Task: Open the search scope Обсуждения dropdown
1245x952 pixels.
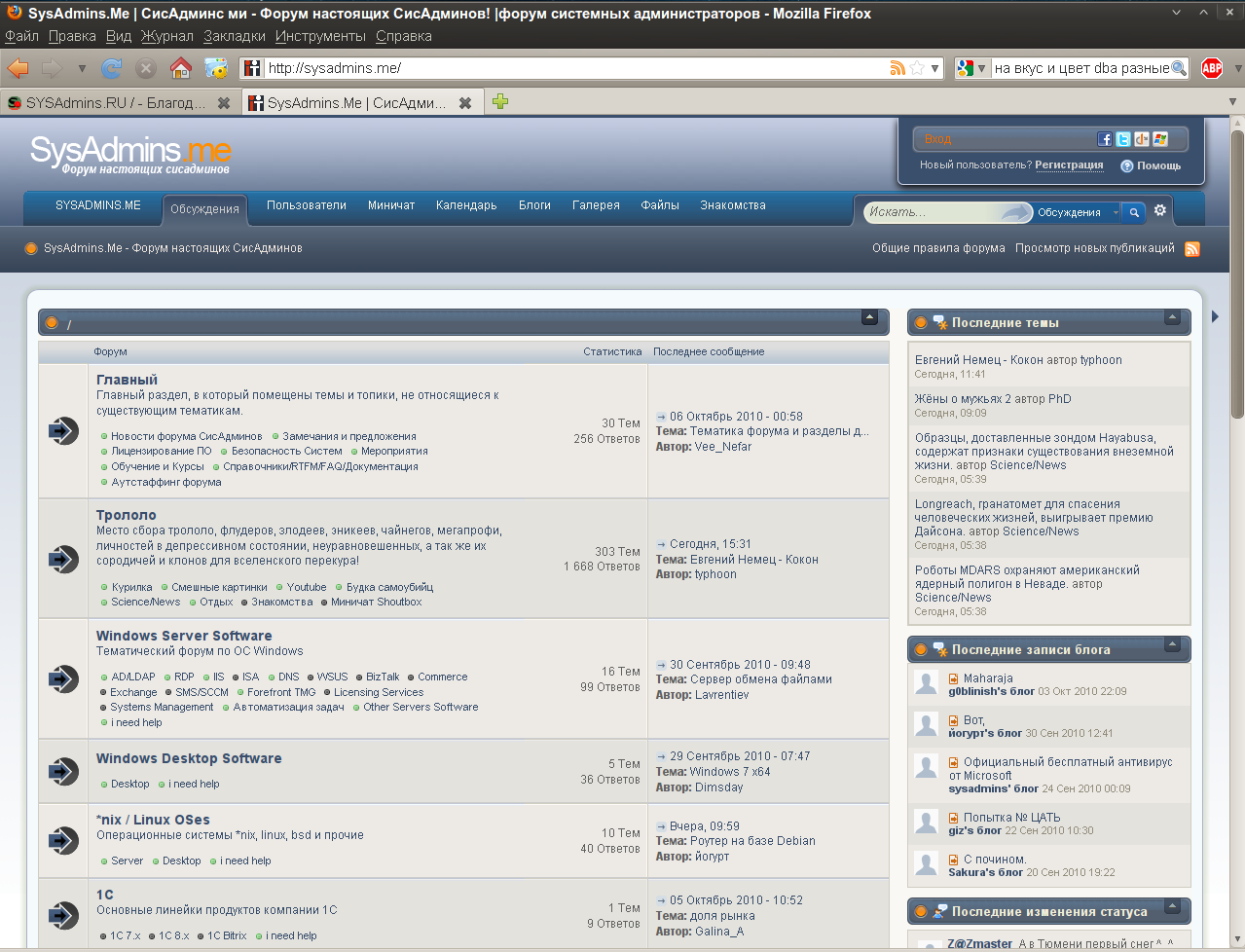Action: pos(1077,212)
